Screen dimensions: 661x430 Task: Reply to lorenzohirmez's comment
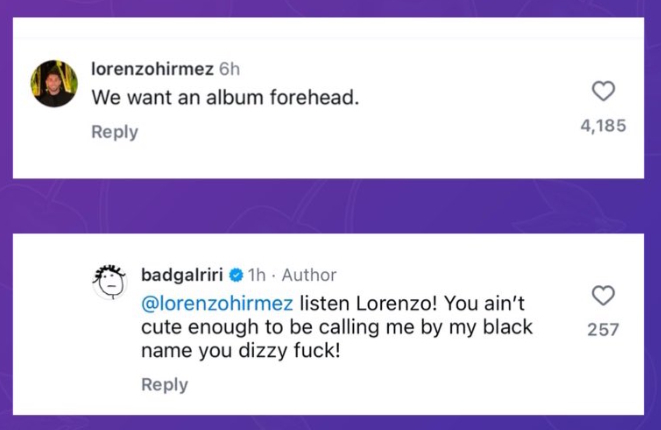click(115, 132)
